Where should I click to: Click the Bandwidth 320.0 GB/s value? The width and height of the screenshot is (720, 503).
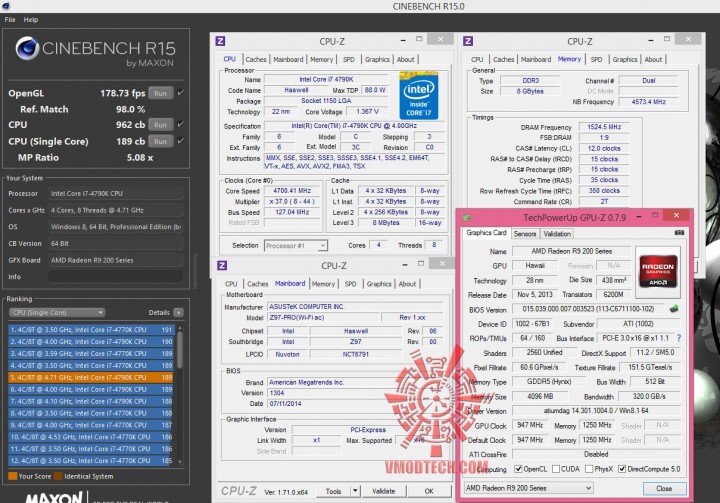[649, 396]
